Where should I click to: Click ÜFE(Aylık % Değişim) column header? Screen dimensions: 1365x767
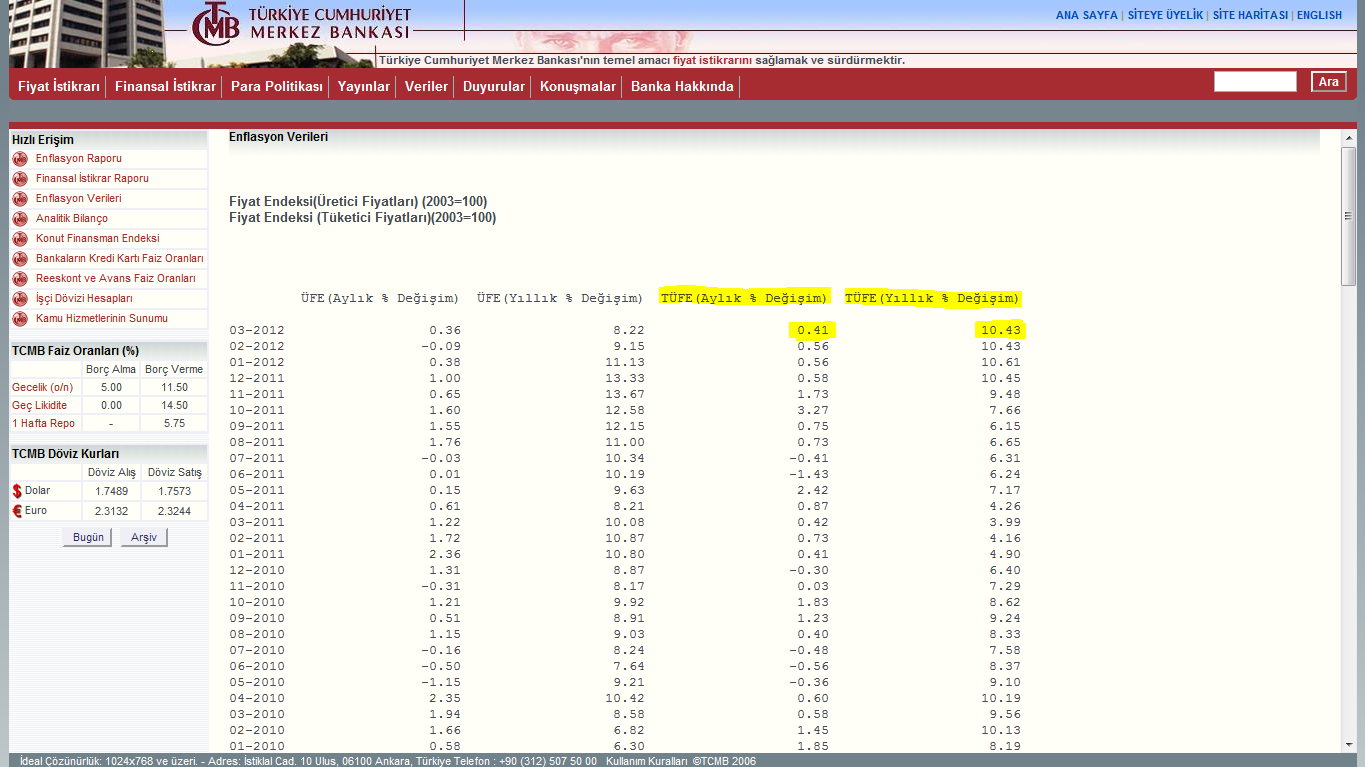click(380, 298)
